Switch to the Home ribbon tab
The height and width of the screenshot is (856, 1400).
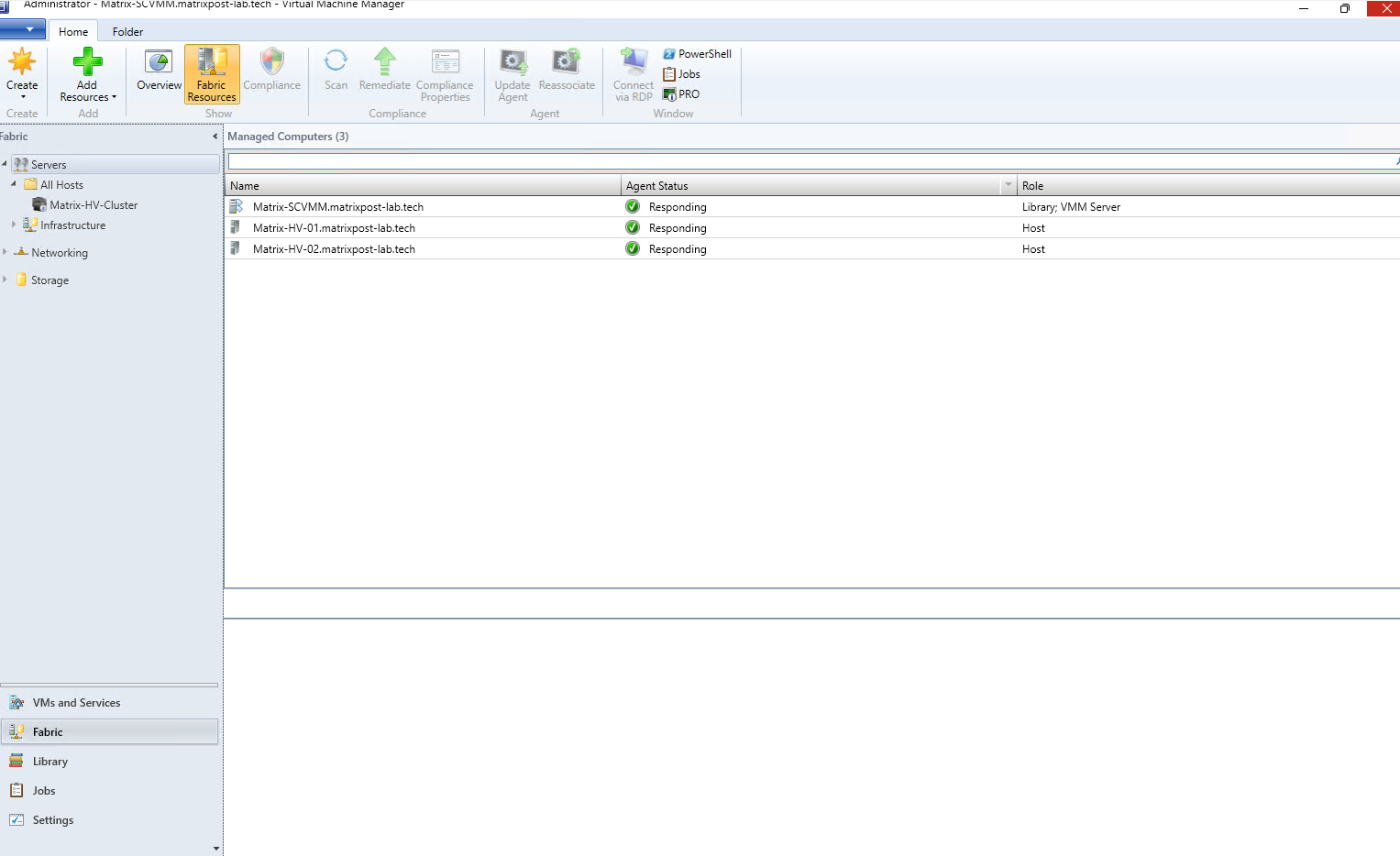[73, 32]
